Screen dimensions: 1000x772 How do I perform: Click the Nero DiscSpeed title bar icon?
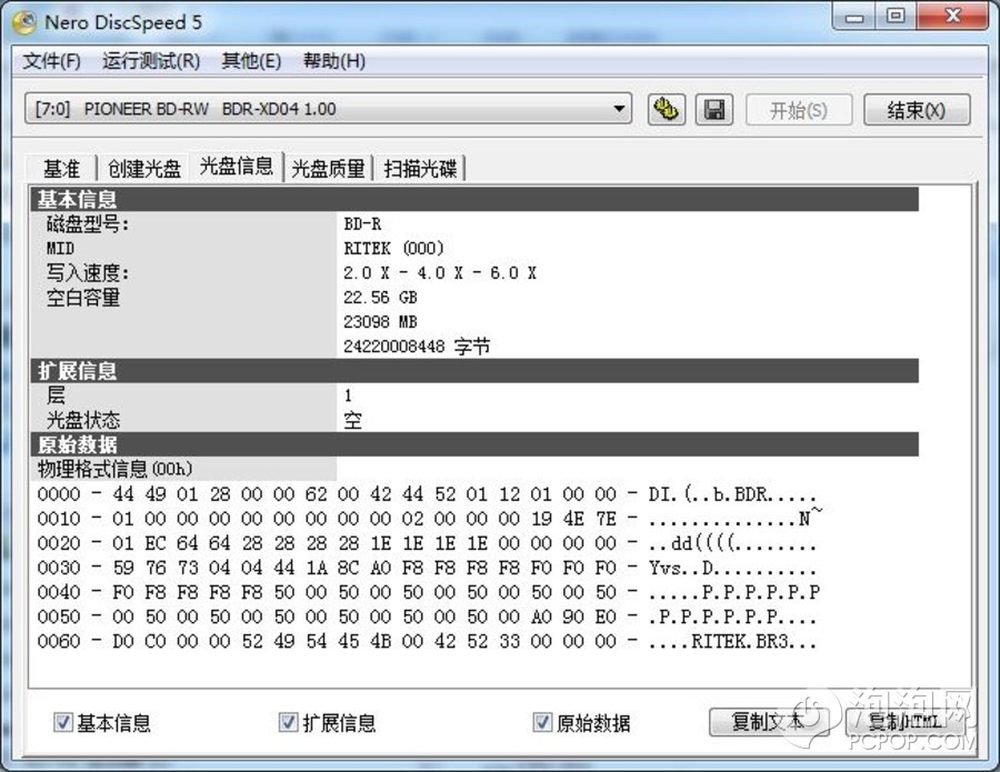25,22
